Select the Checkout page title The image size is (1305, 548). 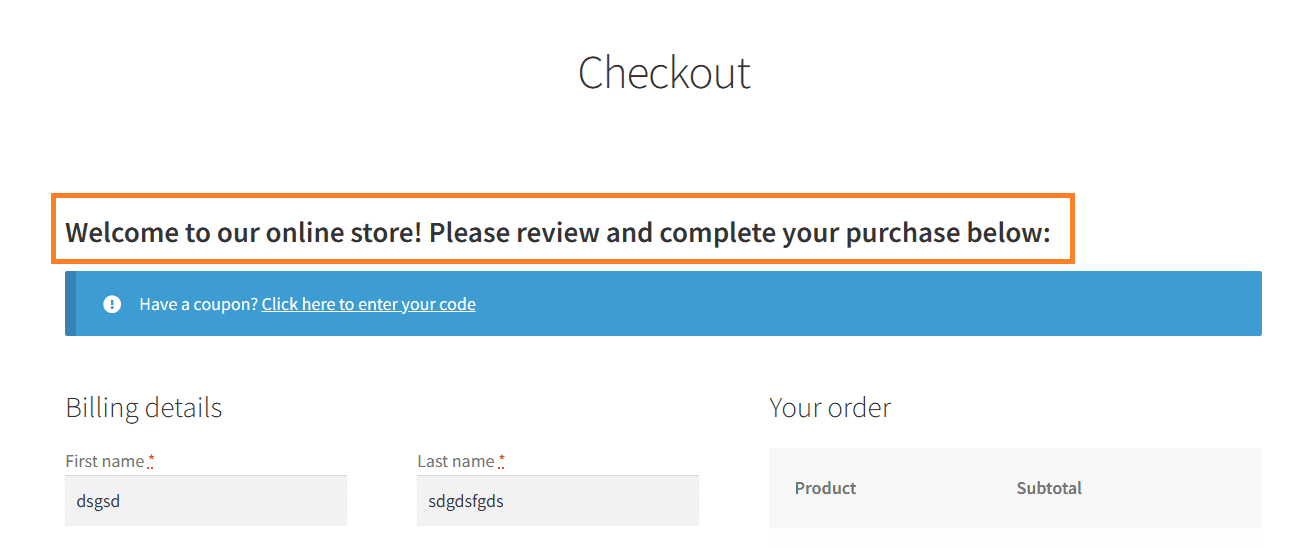click(664, 73)
